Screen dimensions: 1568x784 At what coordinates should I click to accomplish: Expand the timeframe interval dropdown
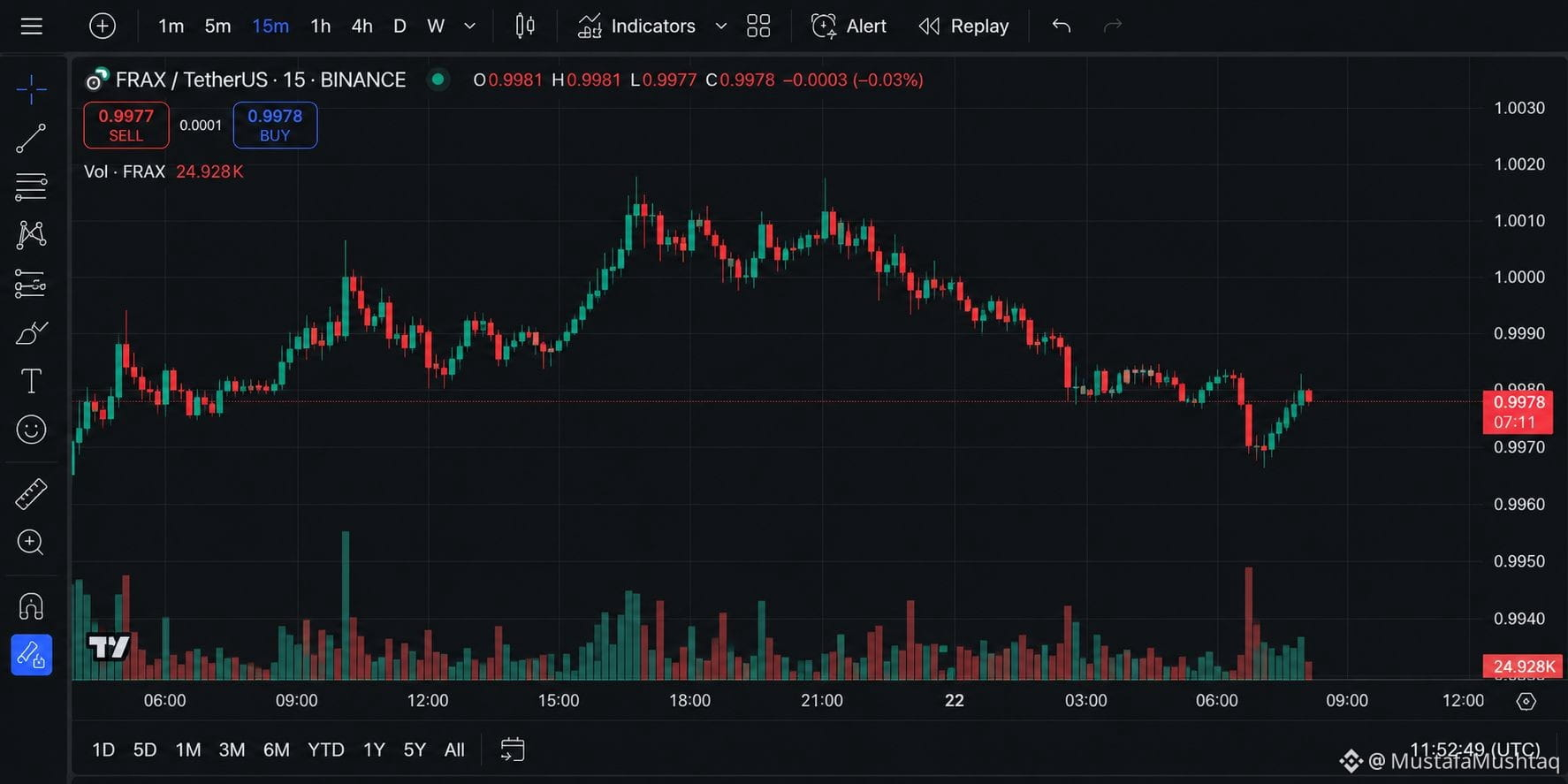tap(470, 26)
